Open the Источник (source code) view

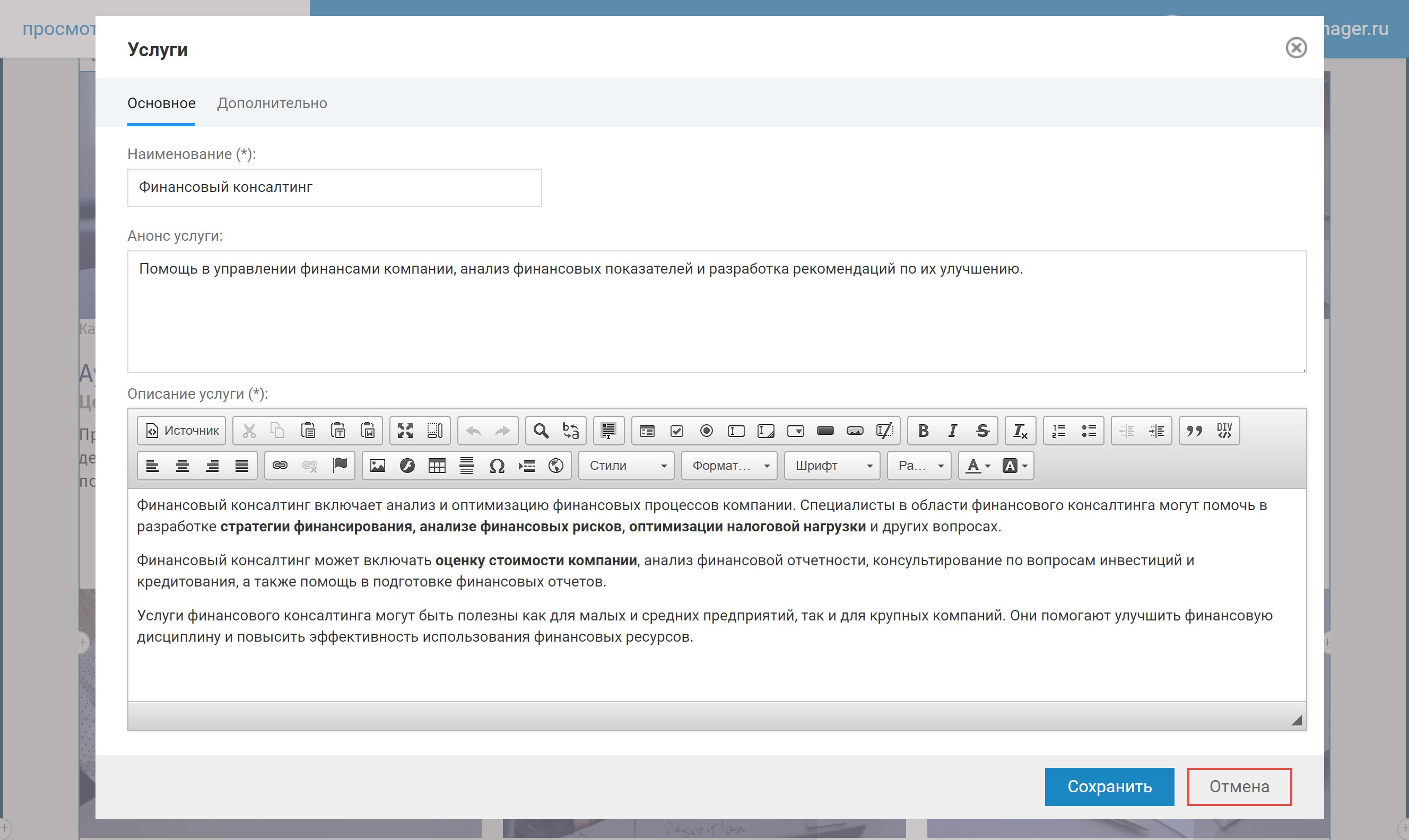tap(180, 430)
